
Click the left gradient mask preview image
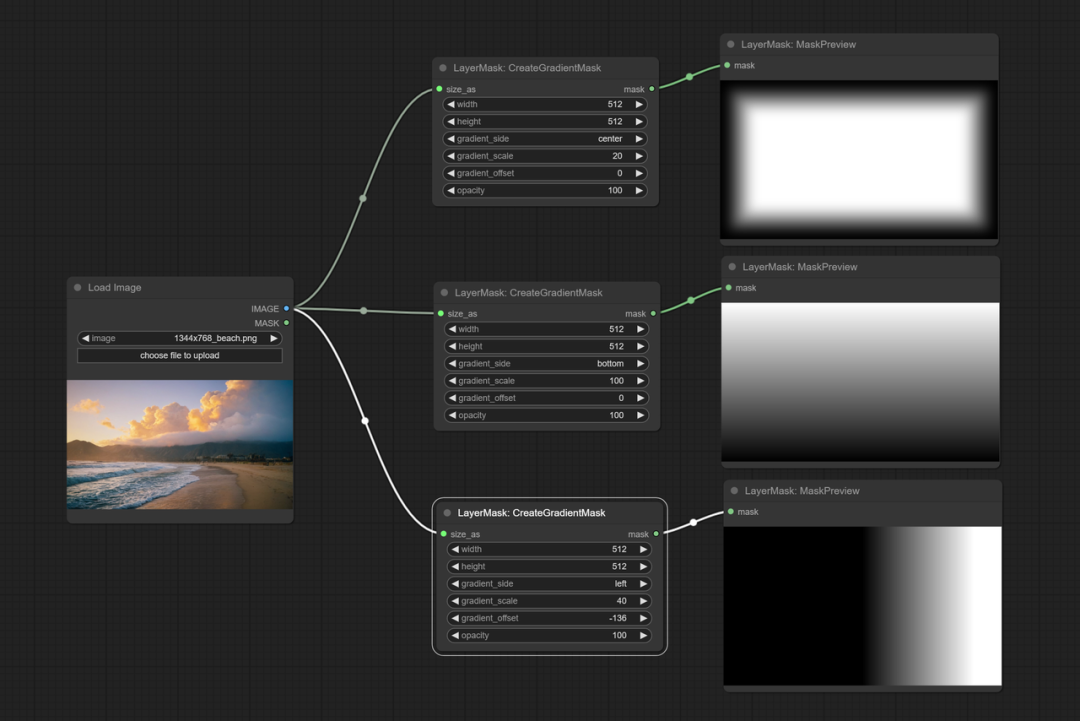(862, 606)
